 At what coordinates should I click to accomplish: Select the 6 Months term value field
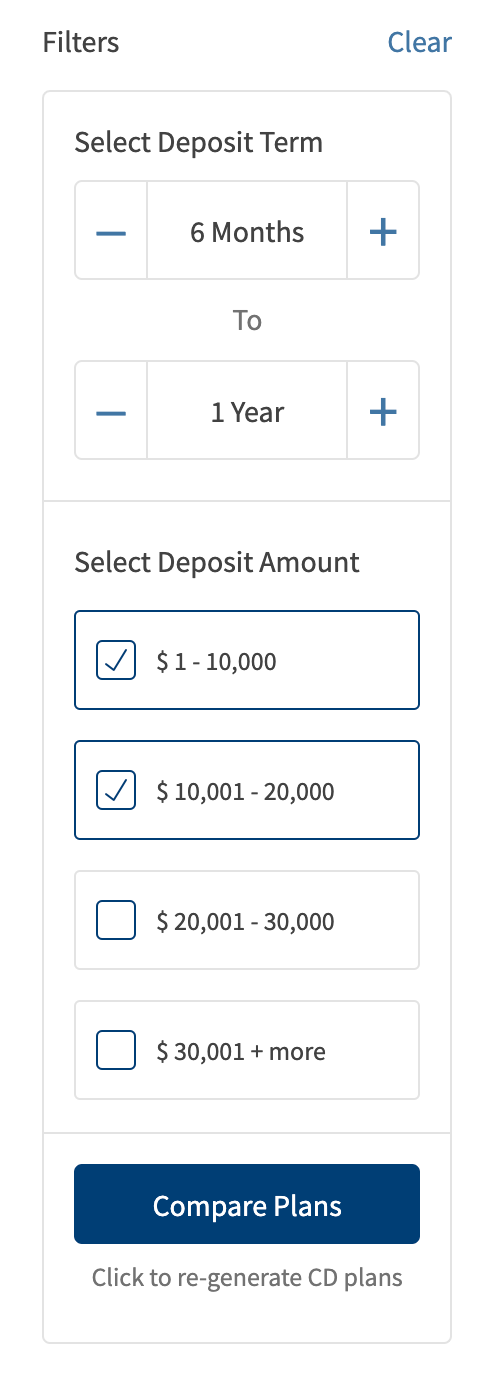(247, 231)
